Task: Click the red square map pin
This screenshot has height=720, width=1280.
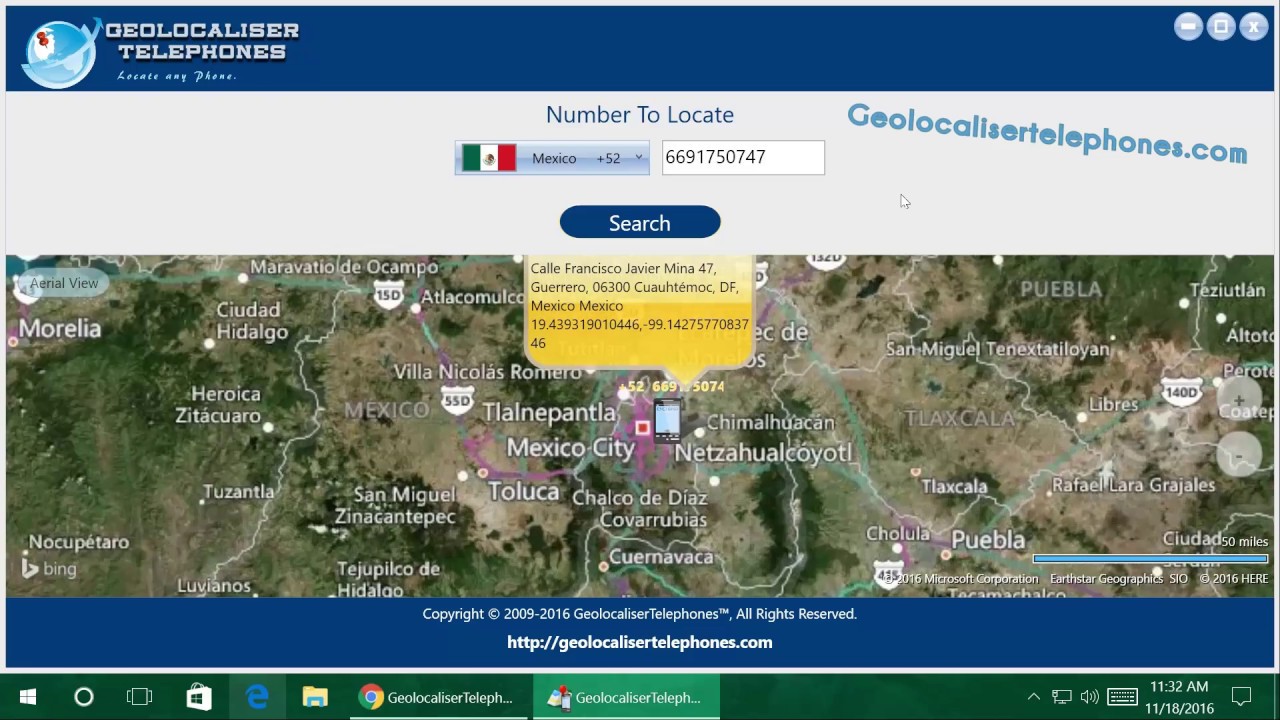Action: (x=642, y=428)
